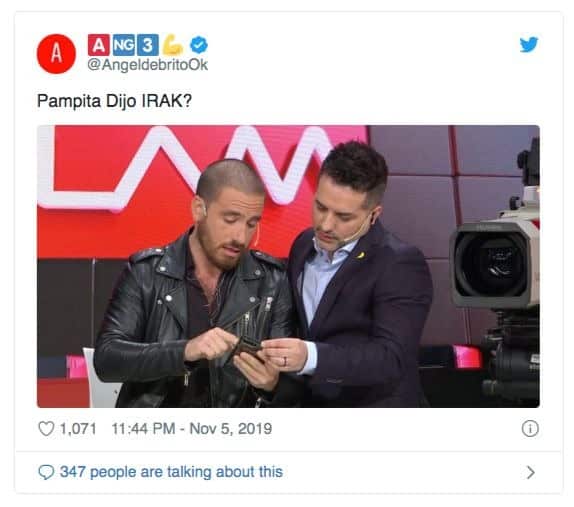The width and height of the screenshot is (574, 507).
Task: Like the tweet with heart icon
Action: 46,429
